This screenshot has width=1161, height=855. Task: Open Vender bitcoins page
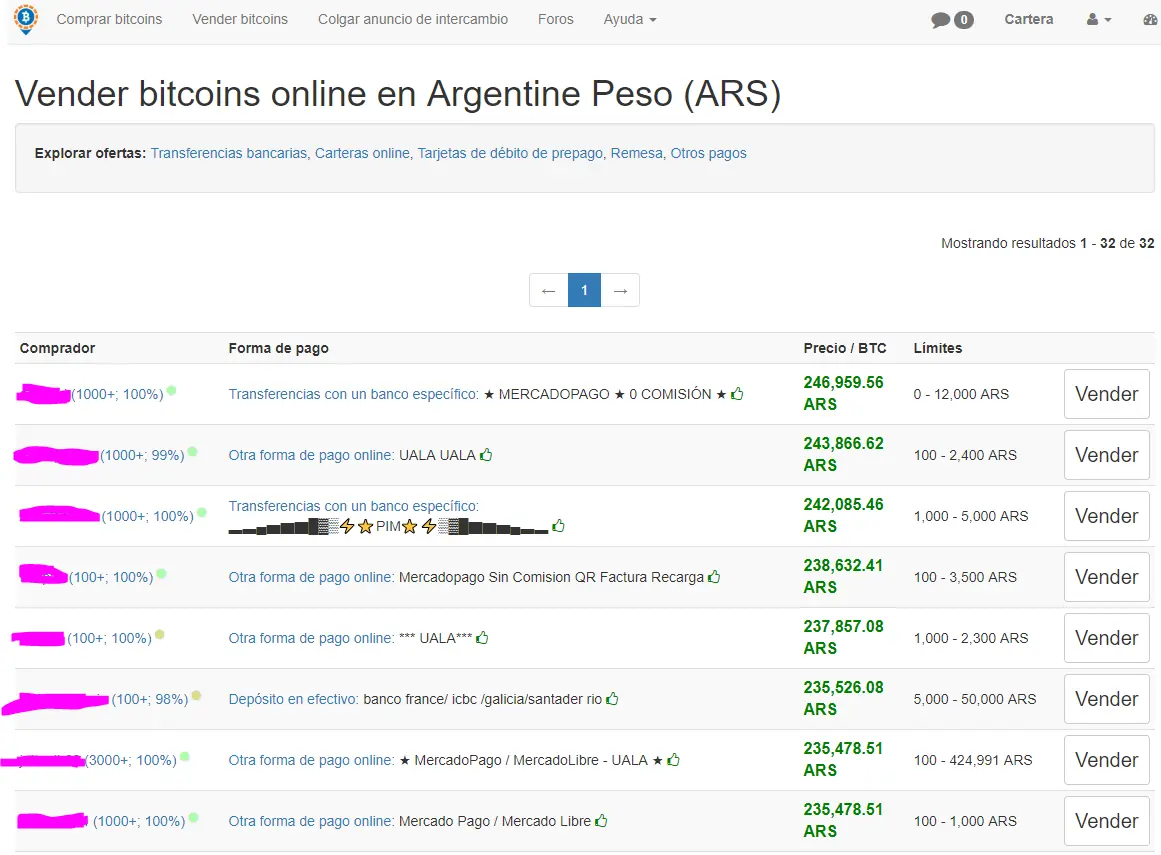pyautogui.click(x=240, y=19)
